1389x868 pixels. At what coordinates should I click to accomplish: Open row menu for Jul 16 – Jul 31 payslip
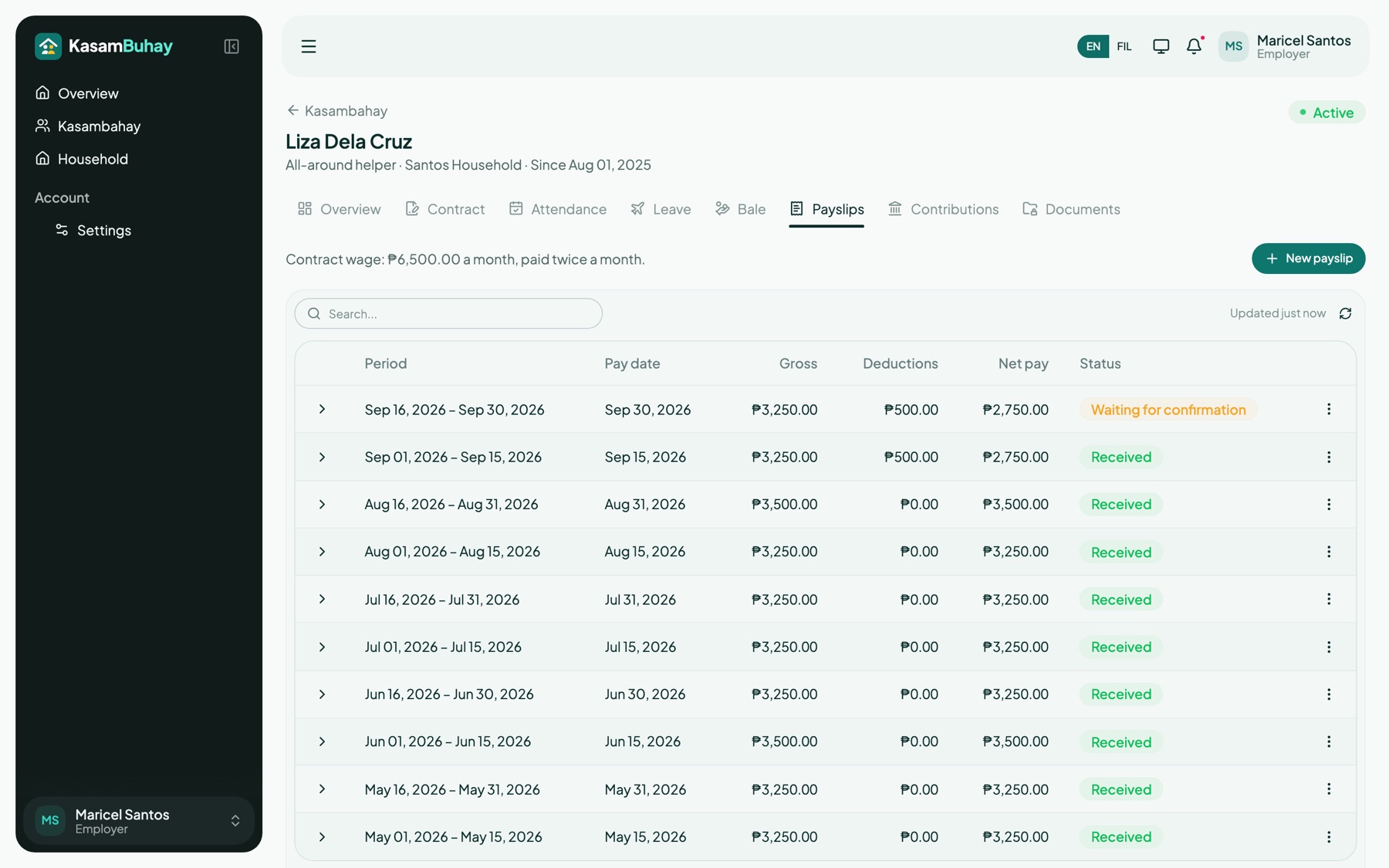(1329, 599)
